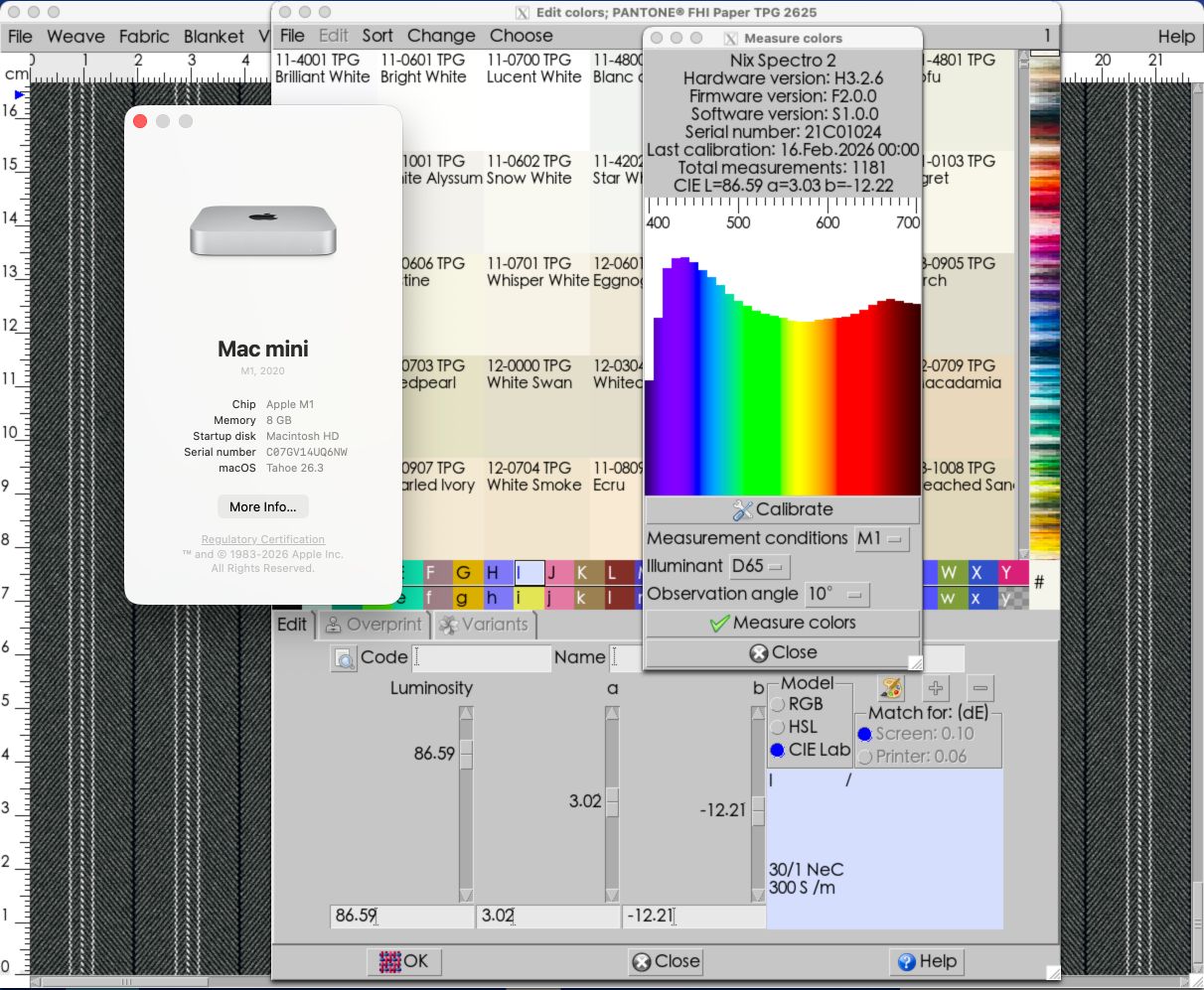Switch to the Variants tab

484,625
